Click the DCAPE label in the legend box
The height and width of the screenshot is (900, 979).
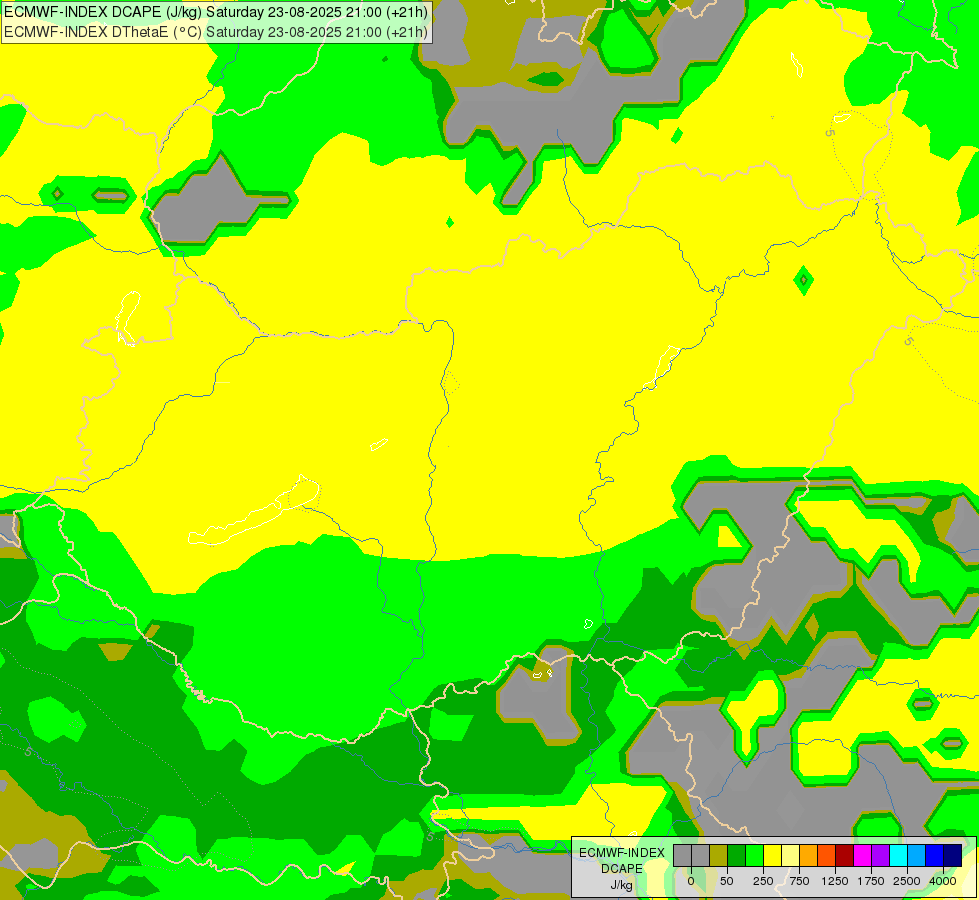coord(622,869)
